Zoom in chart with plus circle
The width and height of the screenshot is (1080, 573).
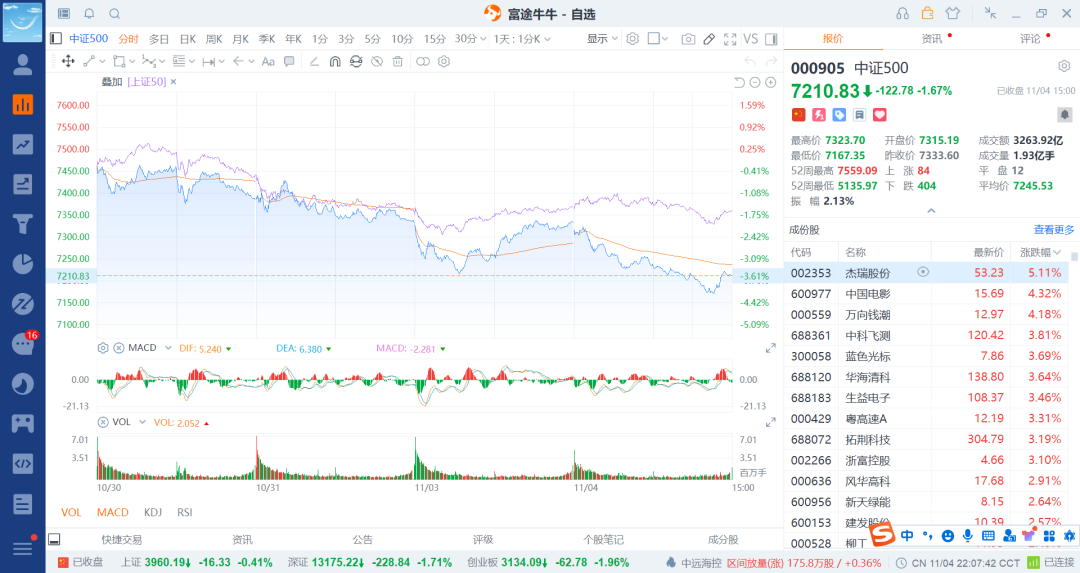tap(771, 83)
